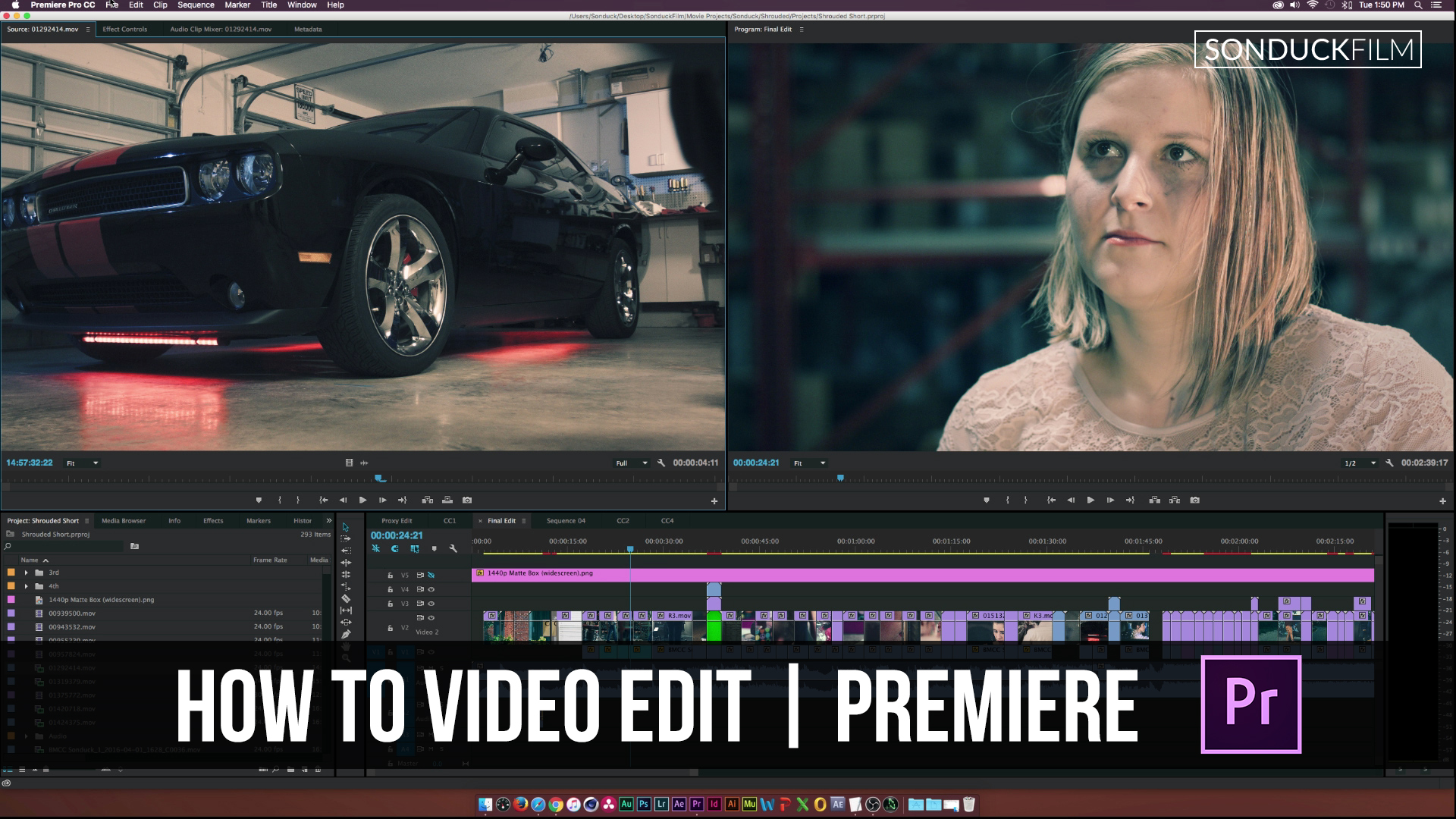
Task: Open the Marker menu
Action: 237,5
